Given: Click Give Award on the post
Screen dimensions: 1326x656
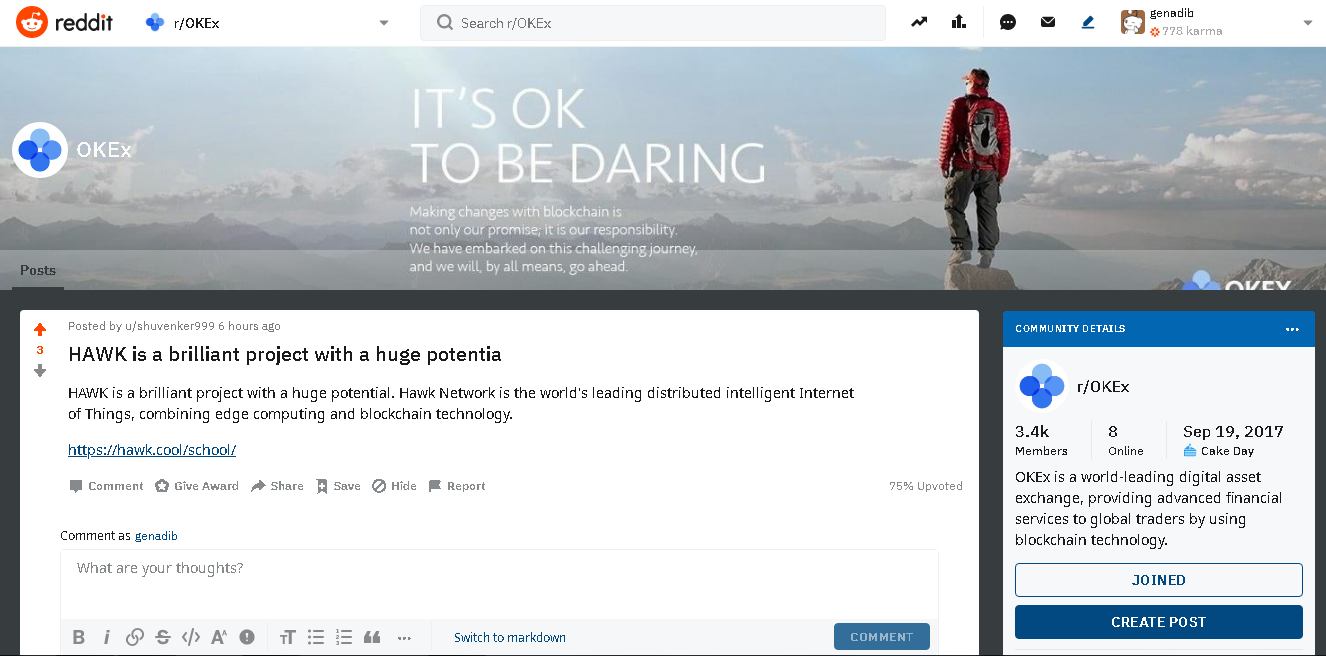Looking at the screenshot, I should point(196,486).
